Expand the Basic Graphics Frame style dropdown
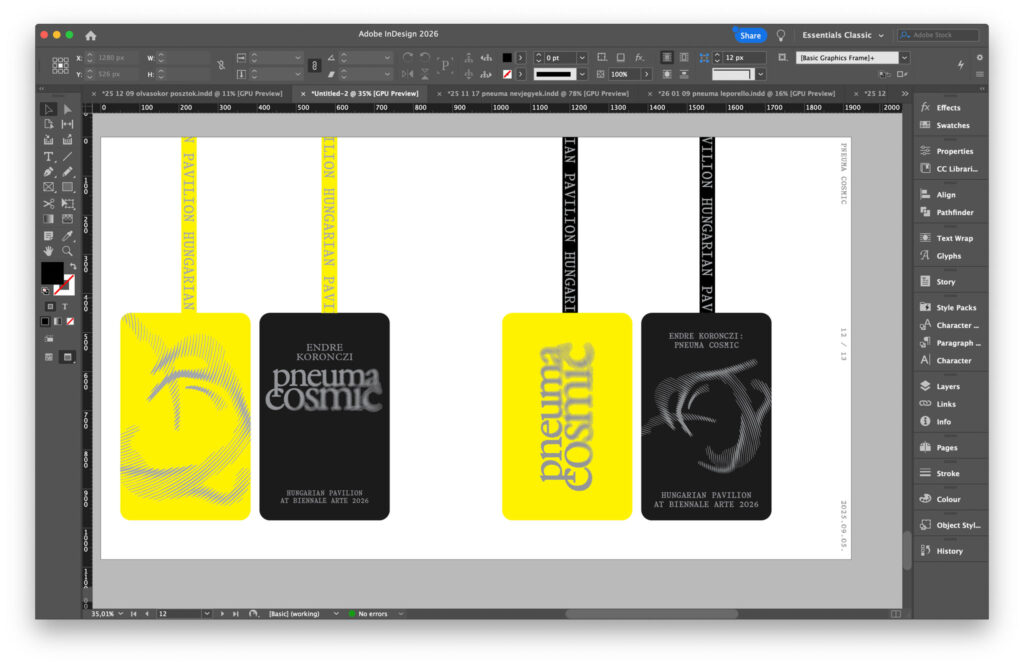Image resolution: width=1024 pixels, height=666 pixels. tap(904, 58)
